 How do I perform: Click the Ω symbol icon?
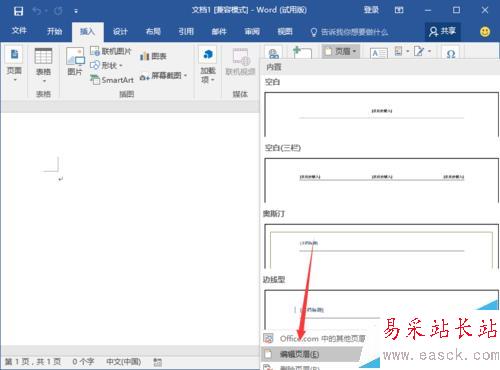click(451, 53)
